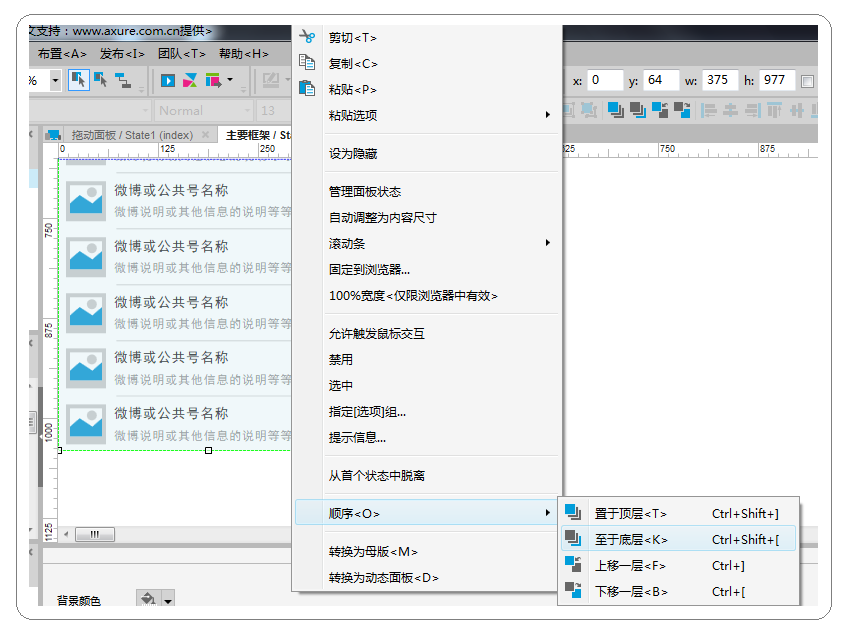Viewport: 847px width, 631px height.
Task: Switch to the 拖动面板 / State1 (index) tab
Action: pos(132,135)
